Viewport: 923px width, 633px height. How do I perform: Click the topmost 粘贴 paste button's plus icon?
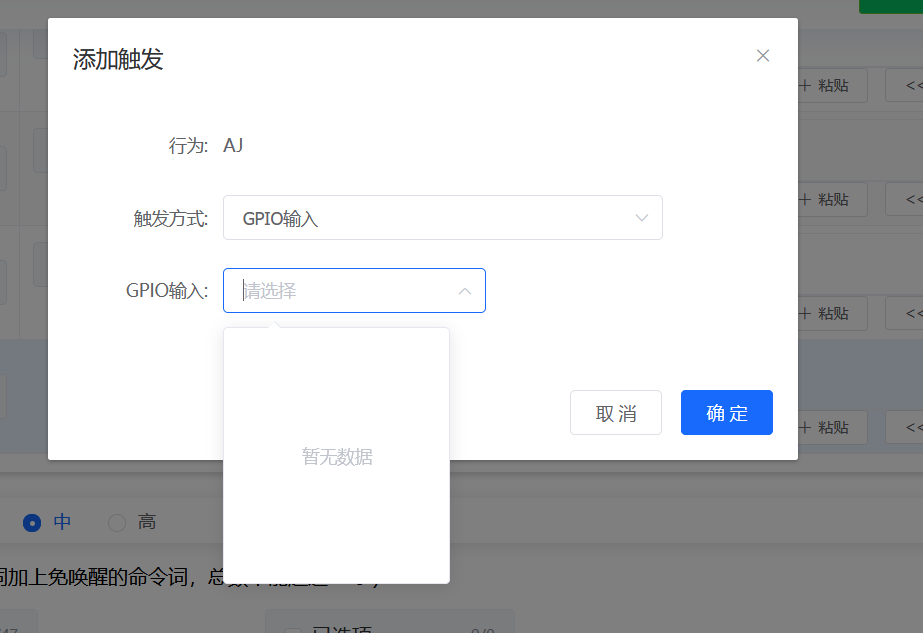(806, 85)
